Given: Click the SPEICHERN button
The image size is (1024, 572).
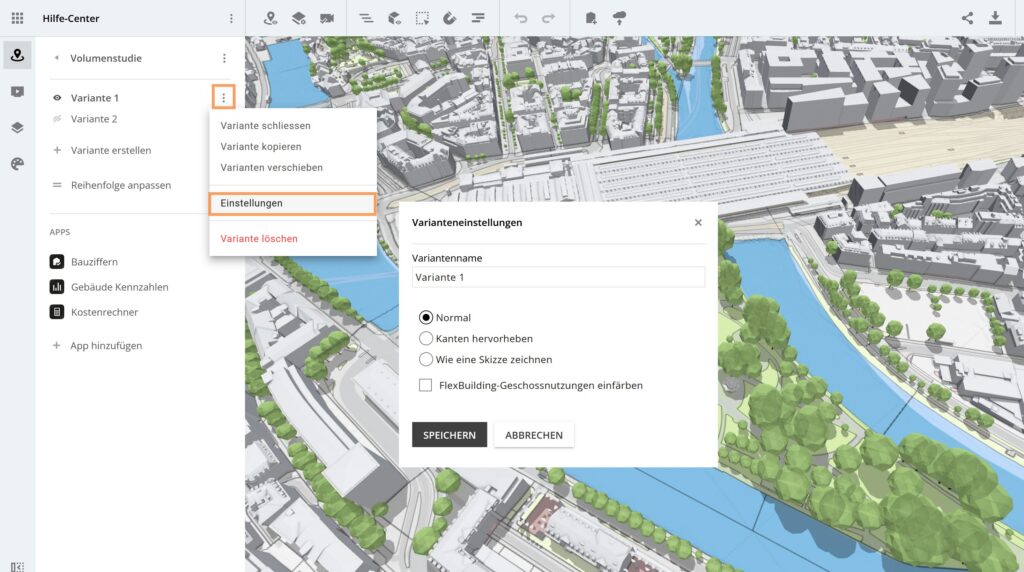Looking at the screenshot, I should point(449,435).
